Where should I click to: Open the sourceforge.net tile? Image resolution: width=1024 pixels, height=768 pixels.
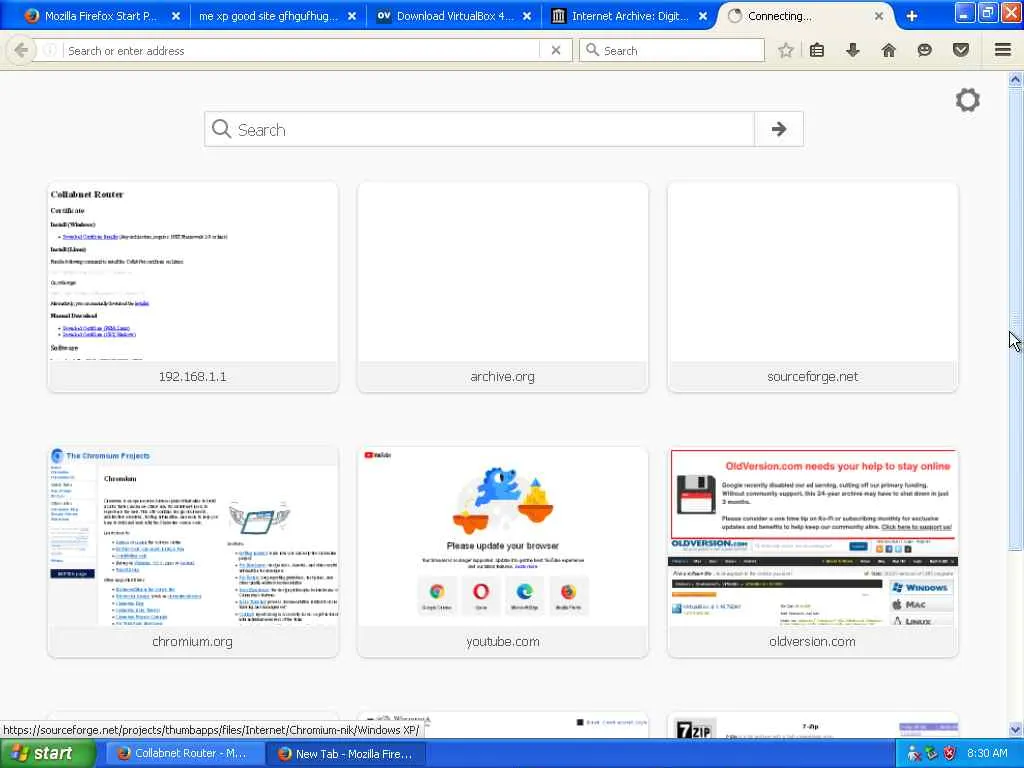tap(812, 287)
